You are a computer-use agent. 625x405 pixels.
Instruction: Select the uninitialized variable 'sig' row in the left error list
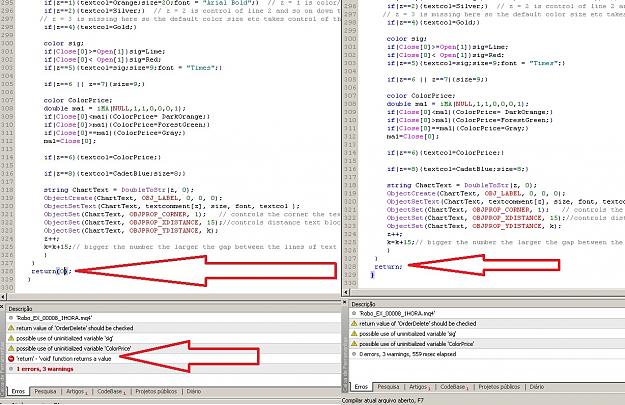coord(173,338)
